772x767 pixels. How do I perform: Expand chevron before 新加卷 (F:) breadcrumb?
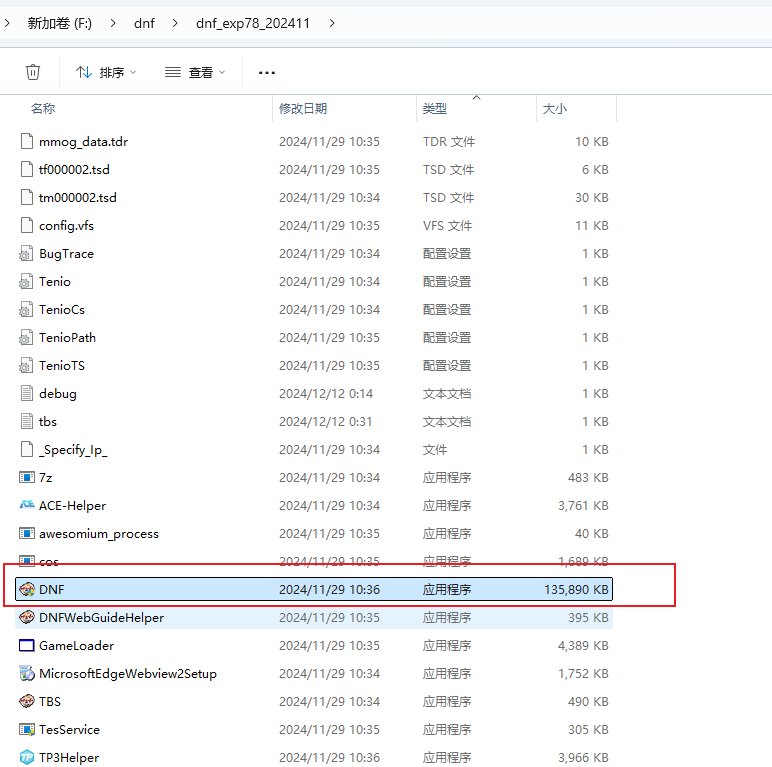6,23
